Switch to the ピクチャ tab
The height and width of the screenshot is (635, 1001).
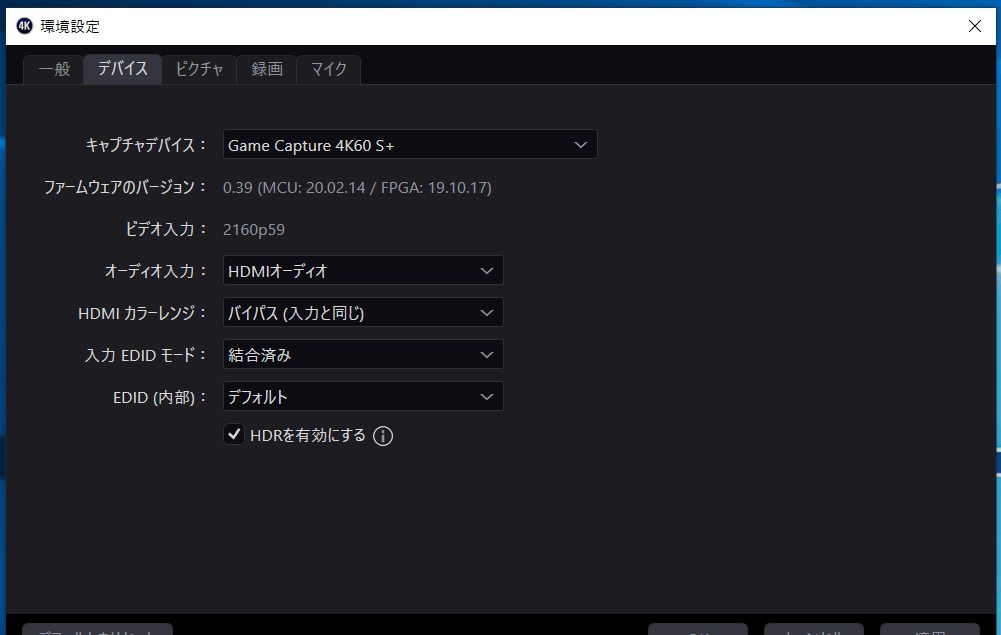click(x=199, y=70)
